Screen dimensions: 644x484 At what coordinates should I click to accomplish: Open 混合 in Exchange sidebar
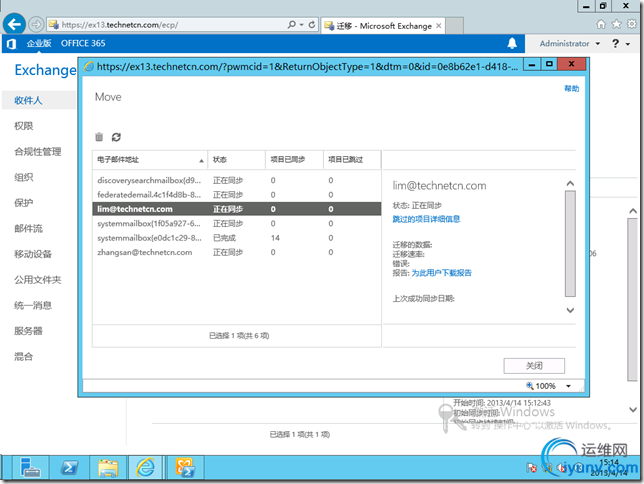[x=23, y=357]
